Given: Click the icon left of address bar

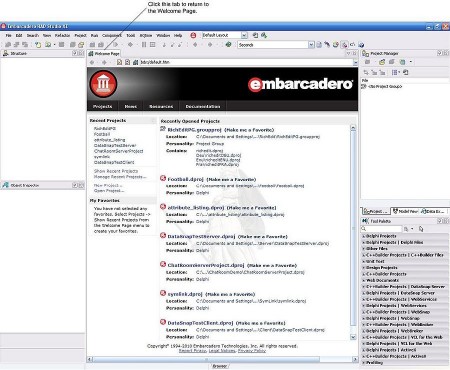Looking at the screenshot, I should point(135,62).
